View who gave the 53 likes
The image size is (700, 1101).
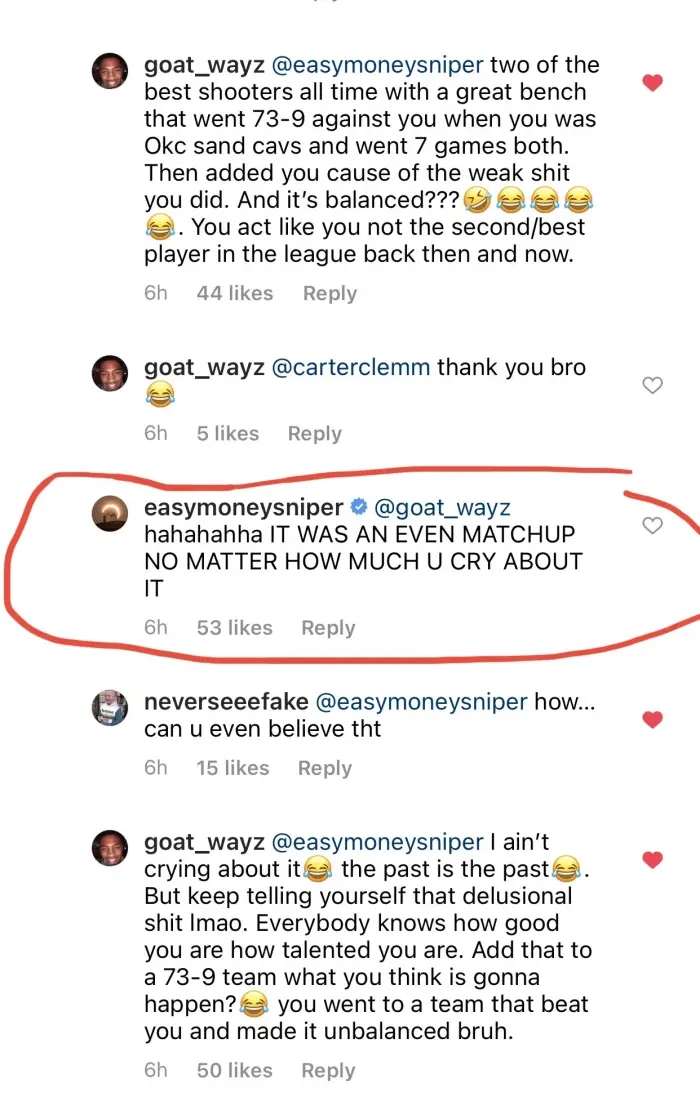click(234, 628)
